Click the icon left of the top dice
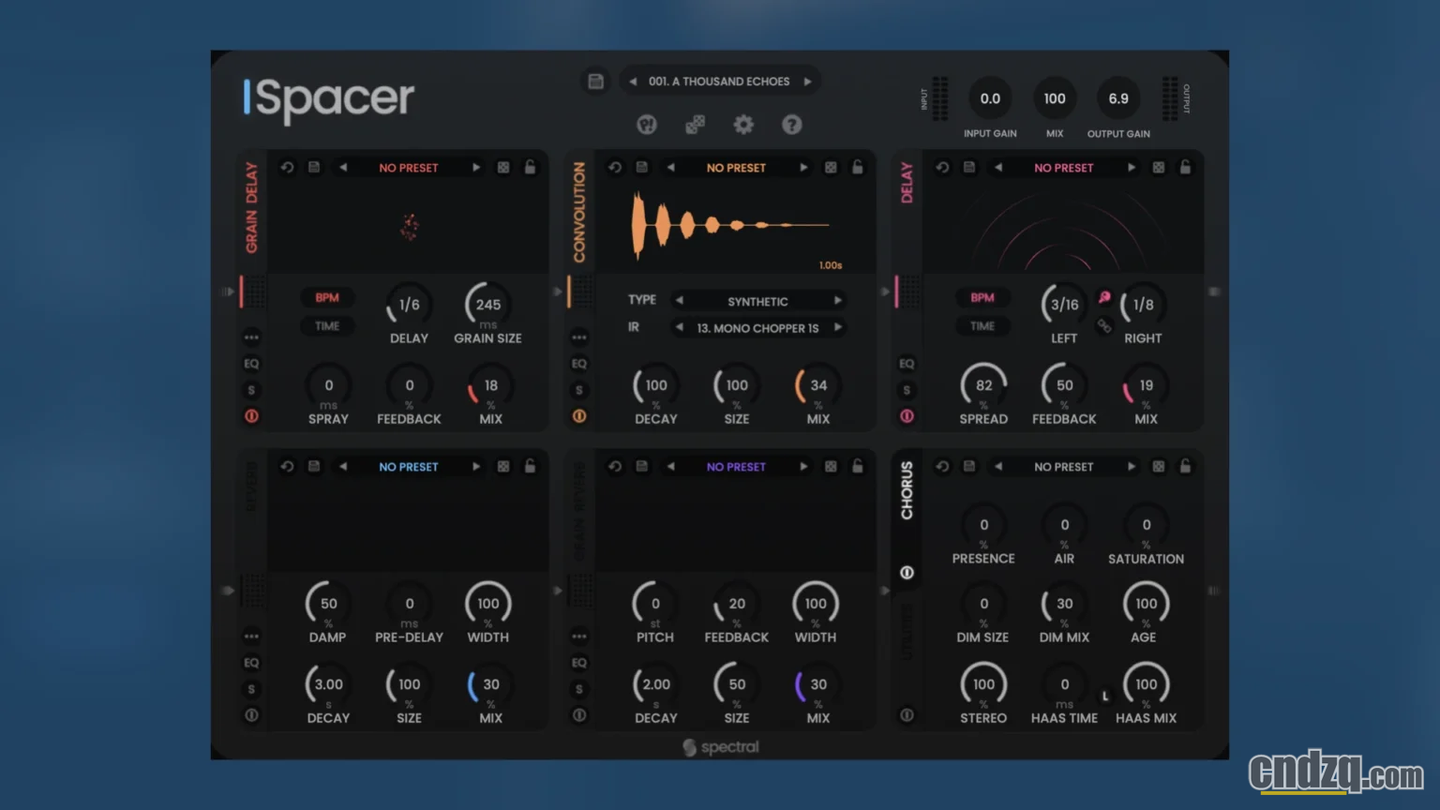Image resolution: width=1440 pixels, height=810 pixels. pyautogui.click(x=647, y=124)
